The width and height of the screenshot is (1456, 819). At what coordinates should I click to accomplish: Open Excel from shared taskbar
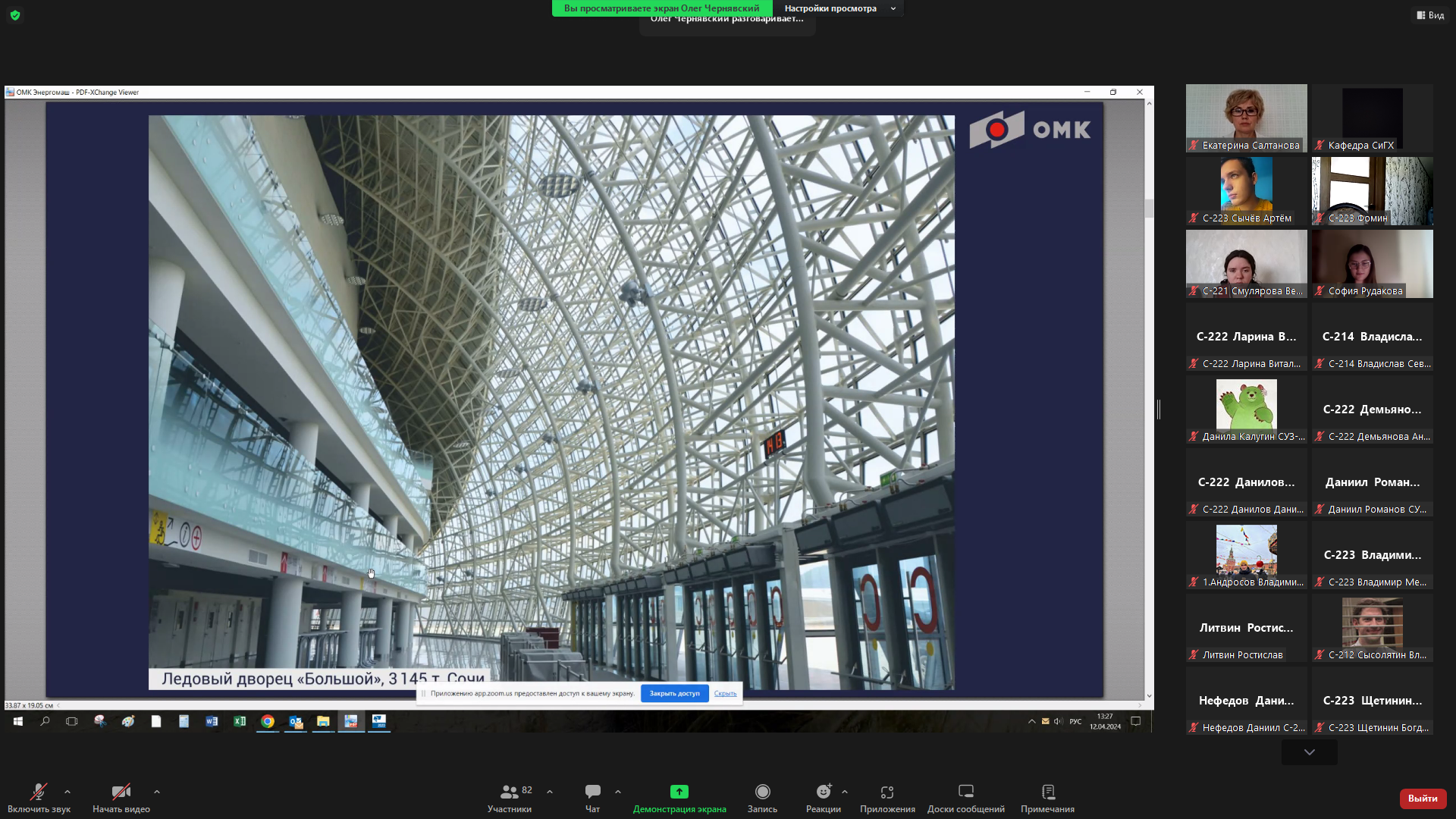240,721
